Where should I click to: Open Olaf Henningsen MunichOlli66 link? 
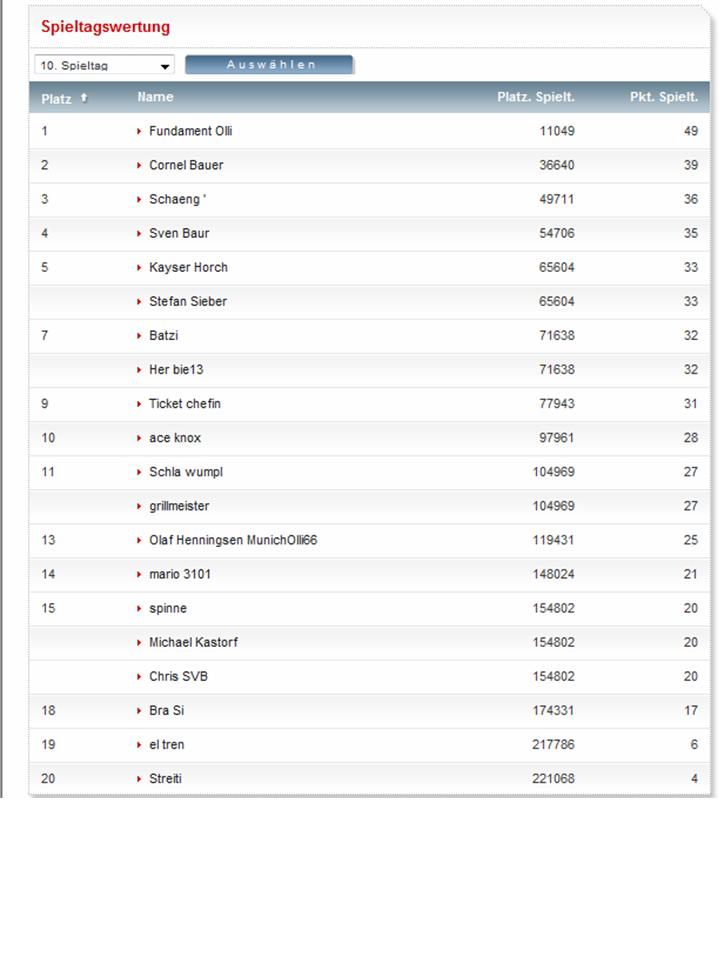(x=233, y=540)
